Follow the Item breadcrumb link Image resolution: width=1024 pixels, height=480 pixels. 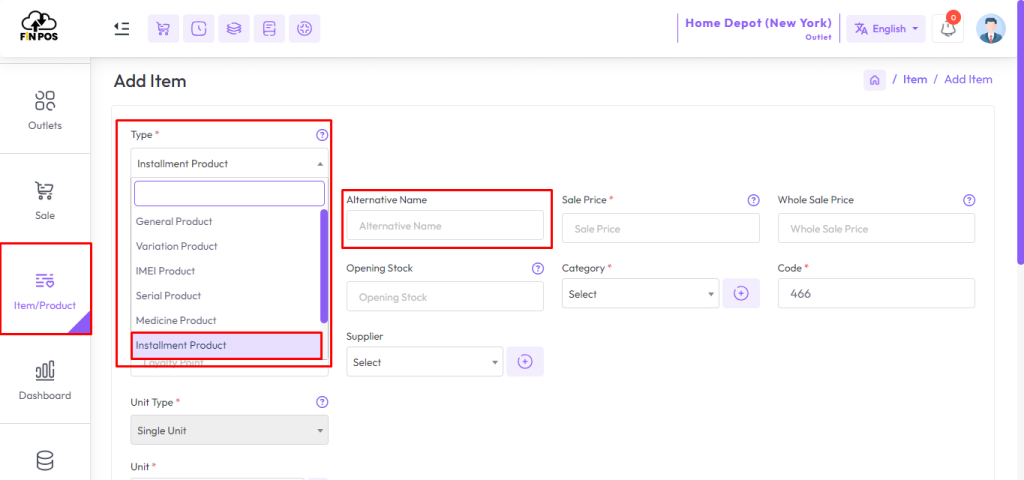point(914,80)
